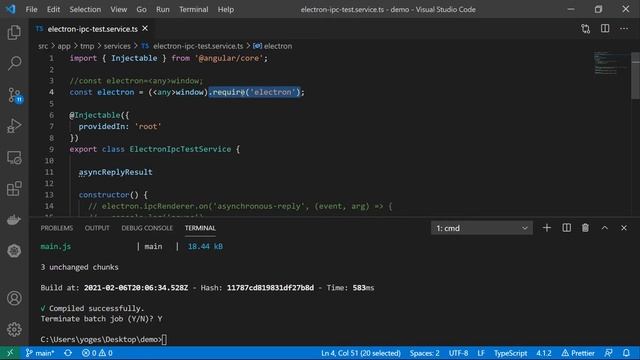Screen dimensions: 640x360
Task: Open the Manage gear settings icon
Action: pyautogui.click(x=14, y=329)
